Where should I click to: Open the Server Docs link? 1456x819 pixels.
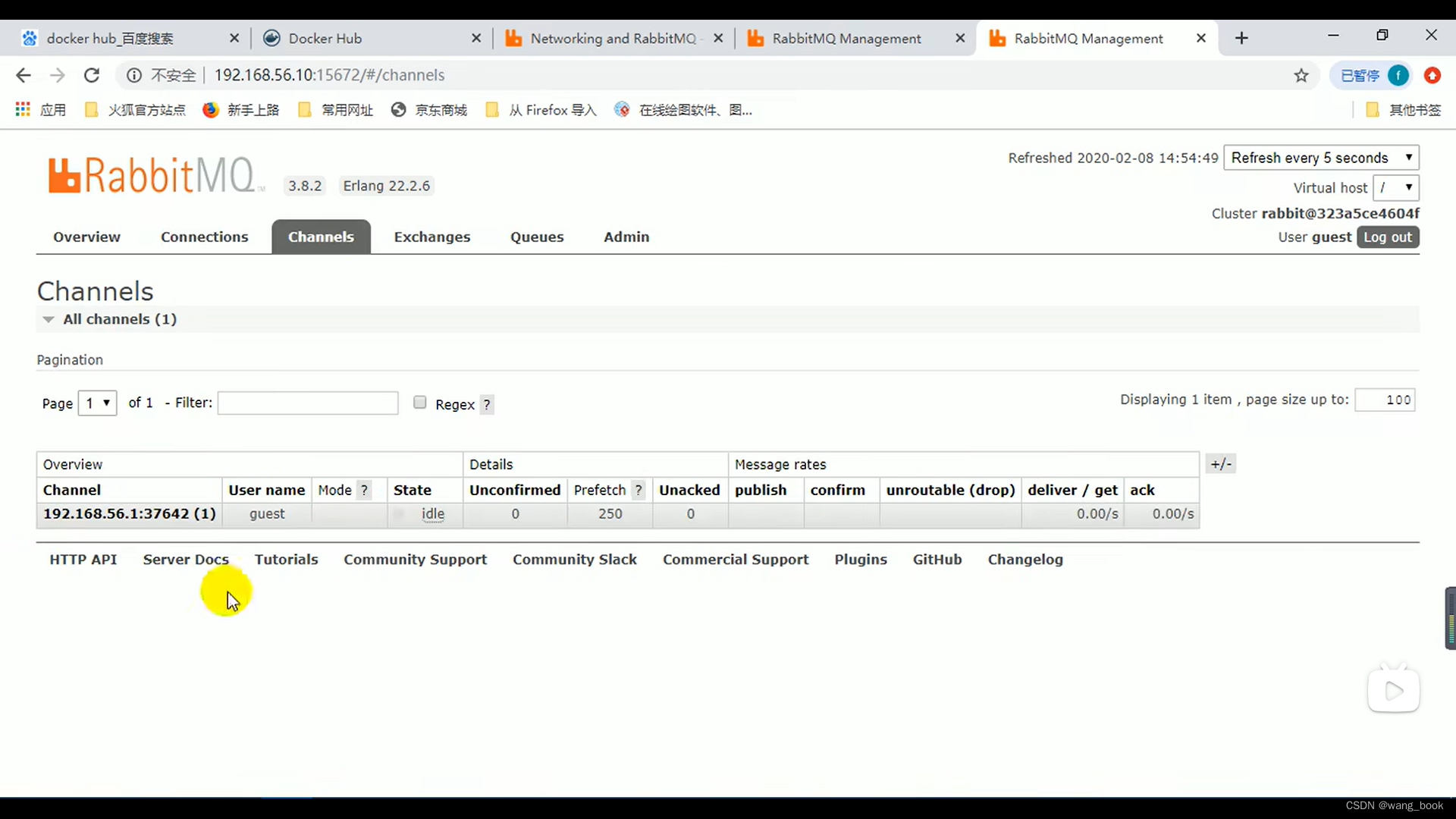pos(186,560)
